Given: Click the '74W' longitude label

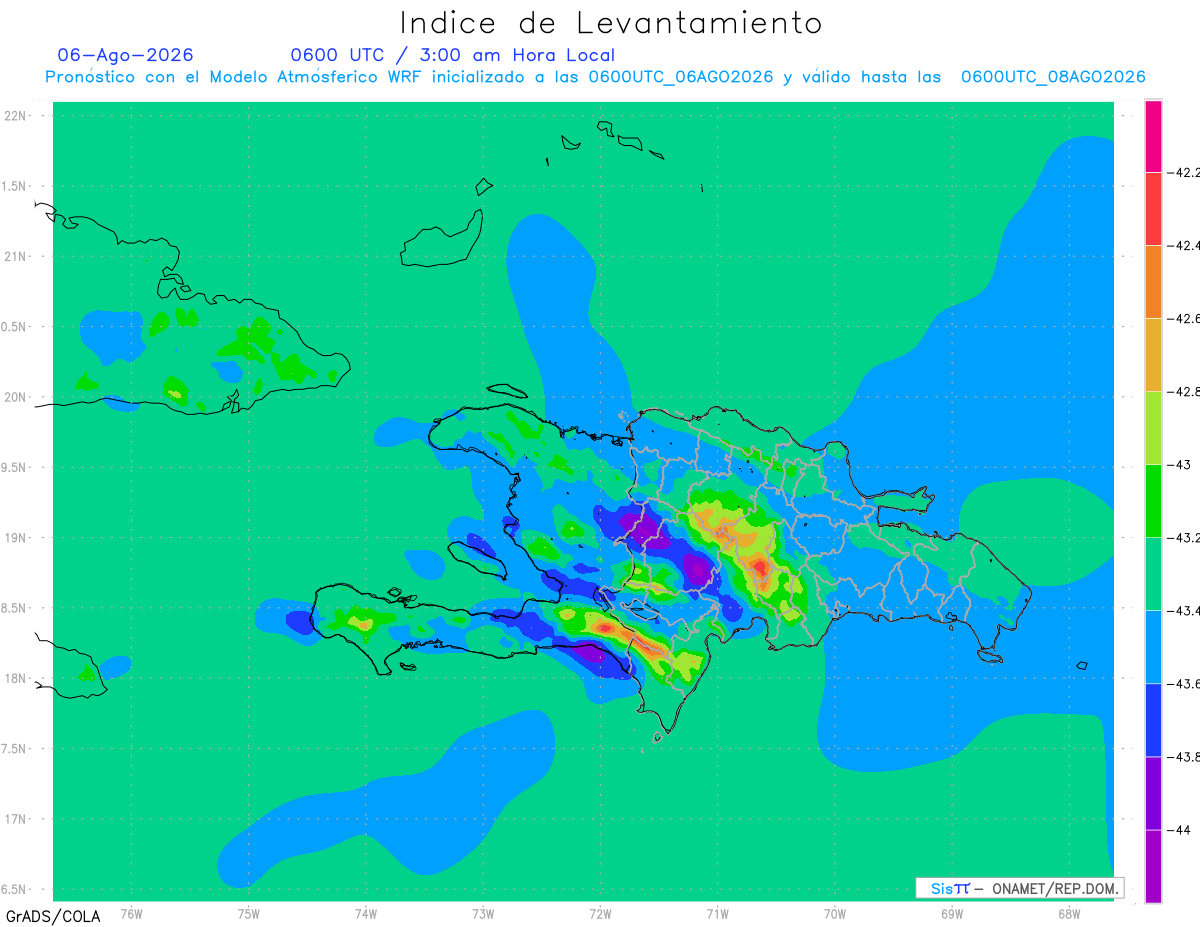Looking at the screenshot, I should (x=365, y=913).
